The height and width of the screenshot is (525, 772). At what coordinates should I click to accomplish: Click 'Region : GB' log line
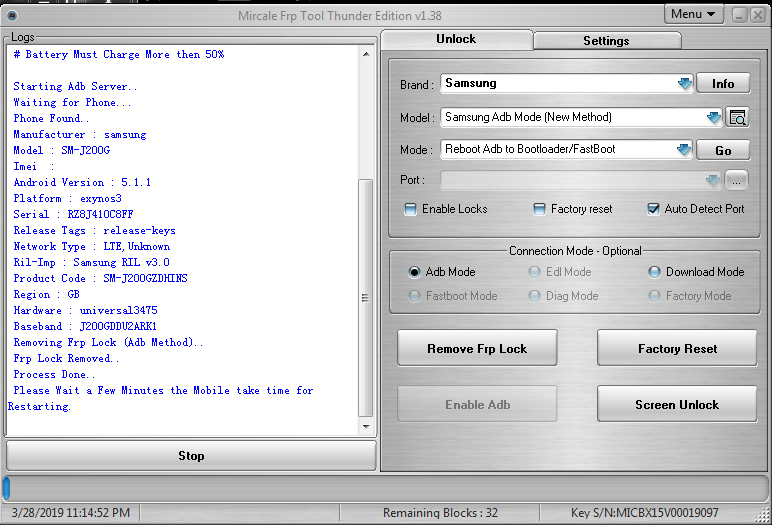point(46,295)
